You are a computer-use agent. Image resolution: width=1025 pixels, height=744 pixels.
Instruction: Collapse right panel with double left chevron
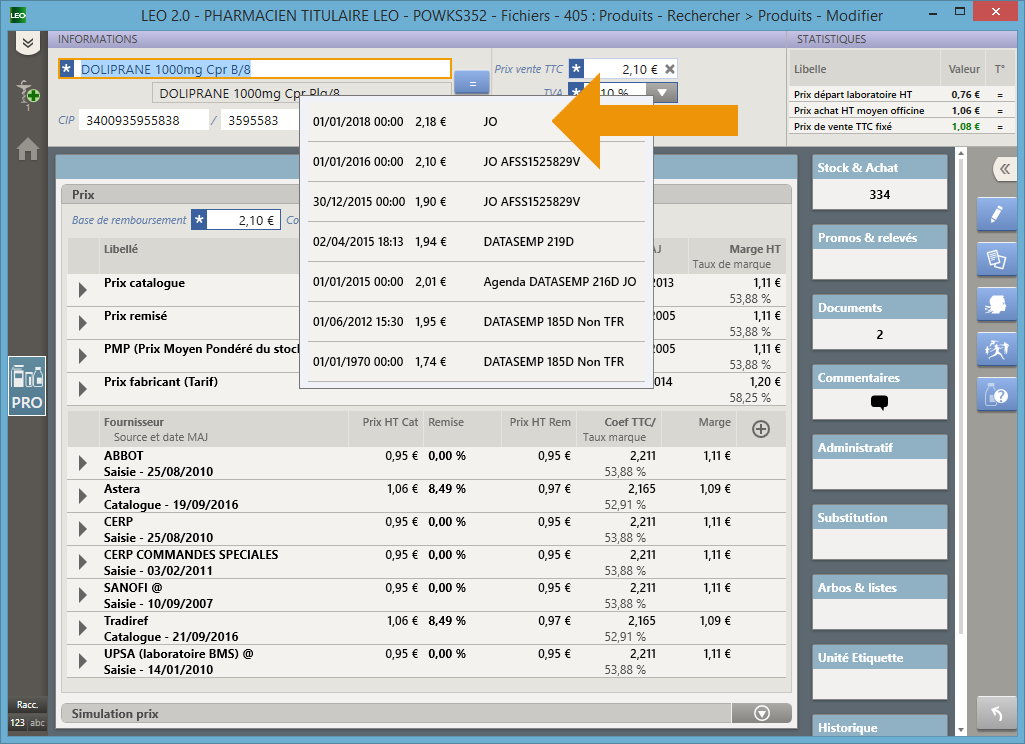(x=1004, y=169)
